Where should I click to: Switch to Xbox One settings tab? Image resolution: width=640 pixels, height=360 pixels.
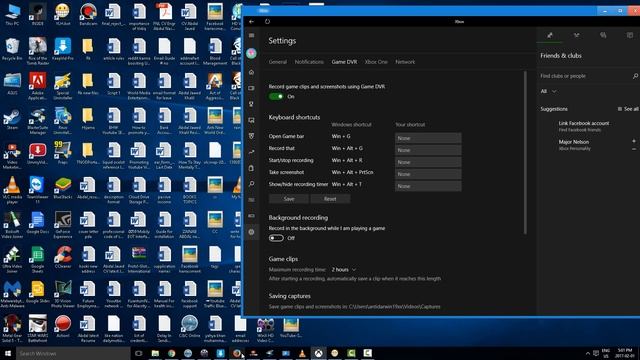(376, 62)
